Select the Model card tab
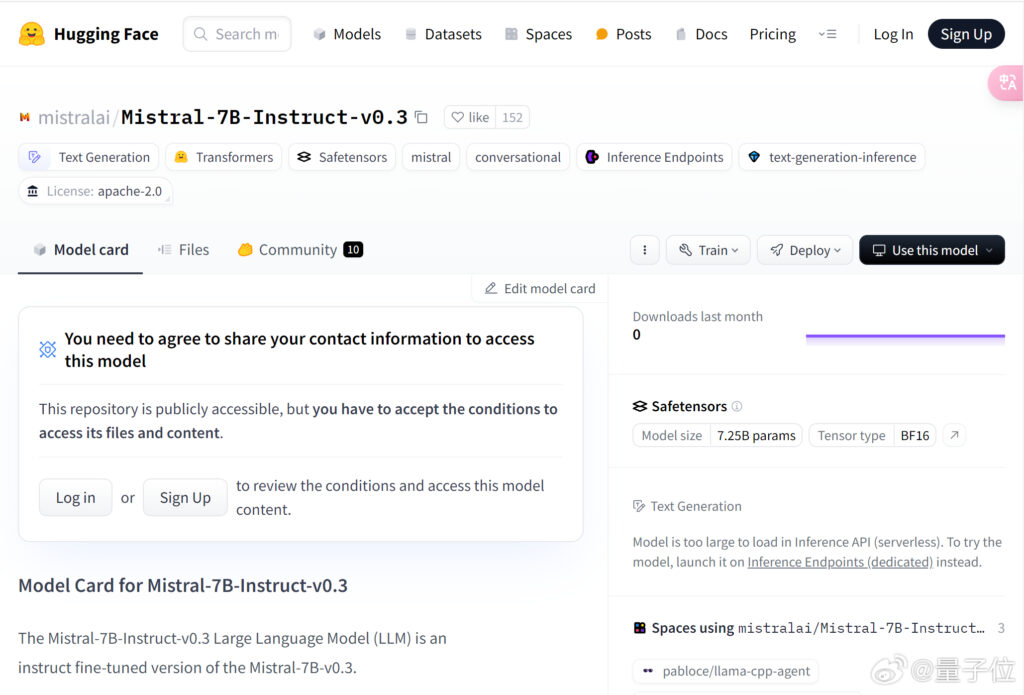 [x=80, y=250]
